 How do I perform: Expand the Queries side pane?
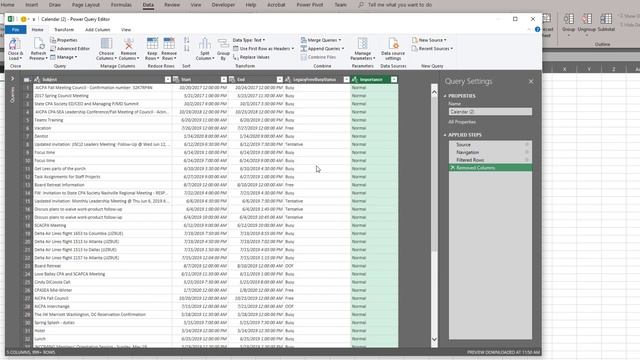pyautogui.click(x=12, y=78)
